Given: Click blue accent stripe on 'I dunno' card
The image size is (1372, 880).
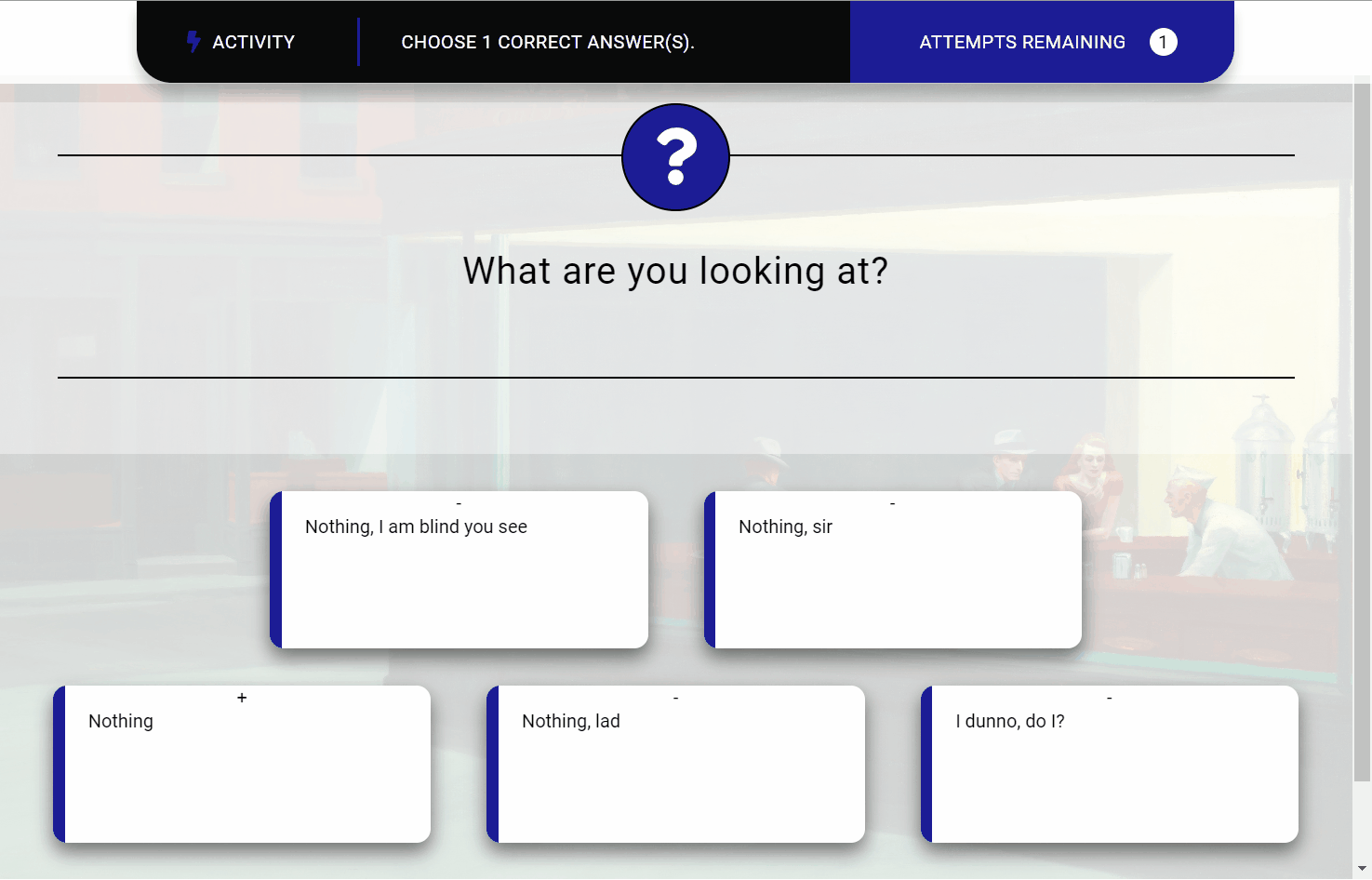Looking at the screenshot, I should pyautogui.click(x=926, y=764).
